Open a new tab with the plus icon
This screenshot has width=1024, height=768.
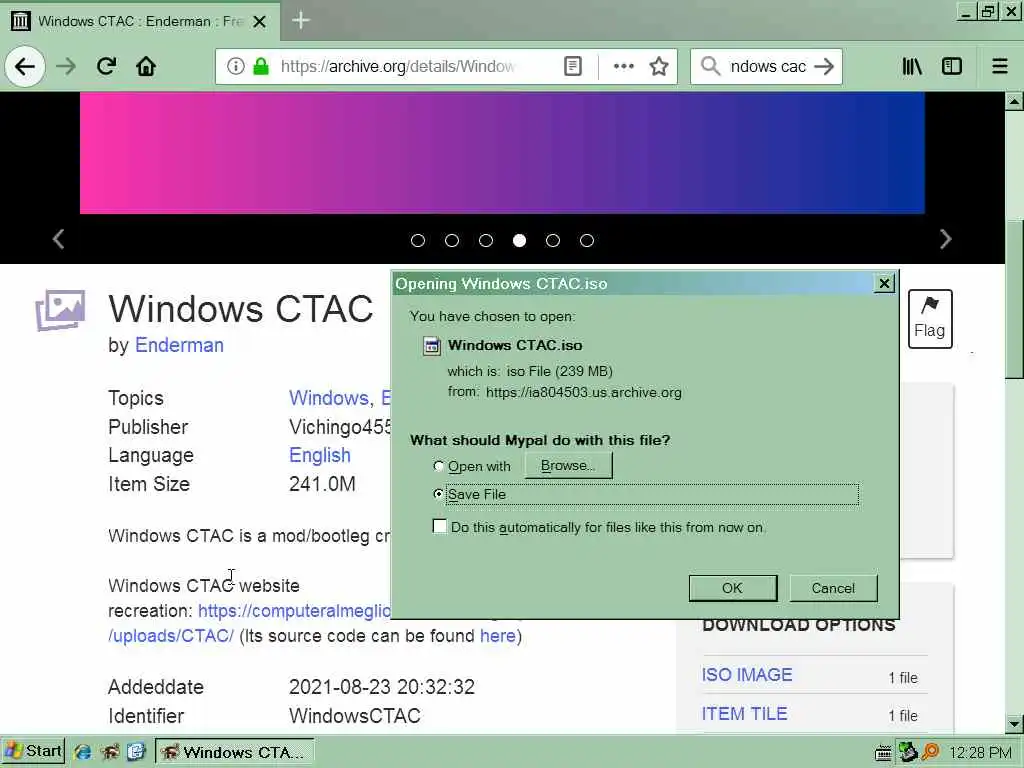tap(300, 20)
